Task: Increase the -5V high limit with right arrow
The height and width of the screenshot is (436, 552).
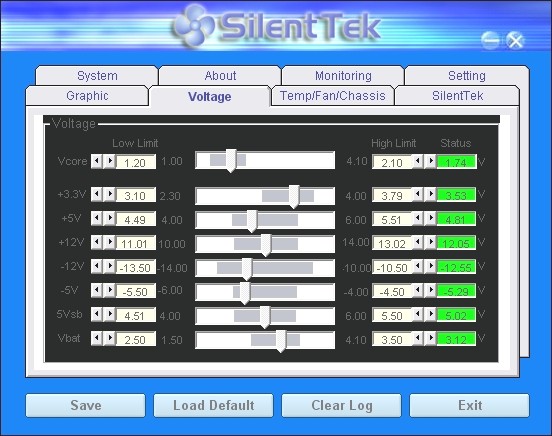Action: [x=431, y=290]
